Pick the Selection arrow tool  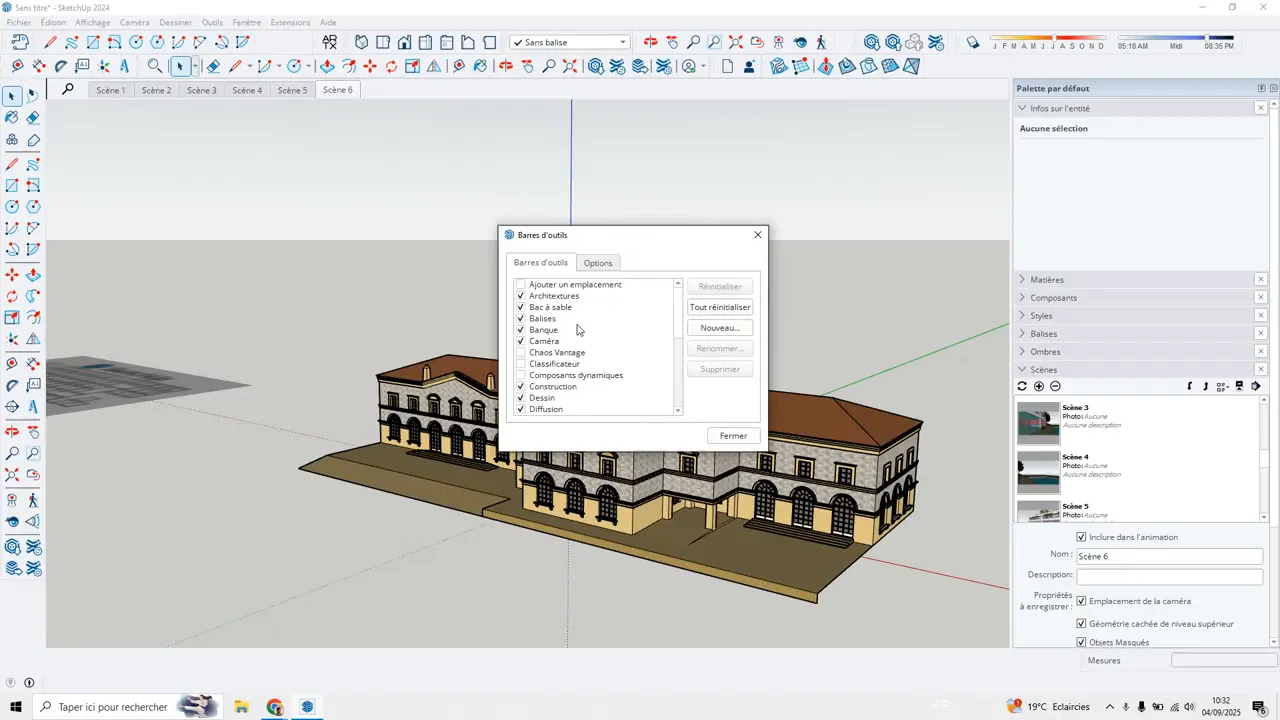[x=12, y=96]
